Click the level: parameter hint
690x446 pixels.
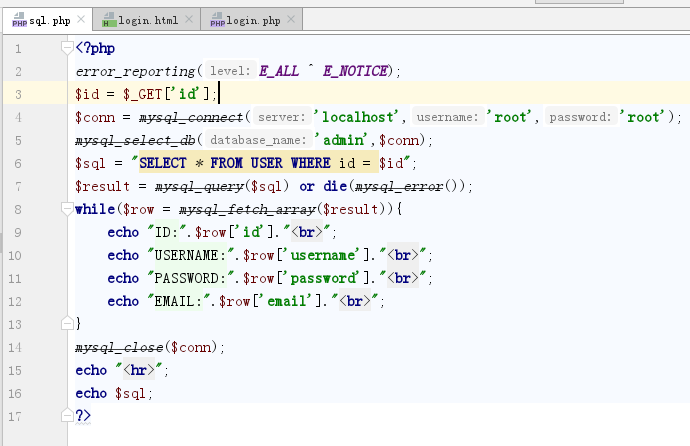pyautogui.click(x=230, y=71)
